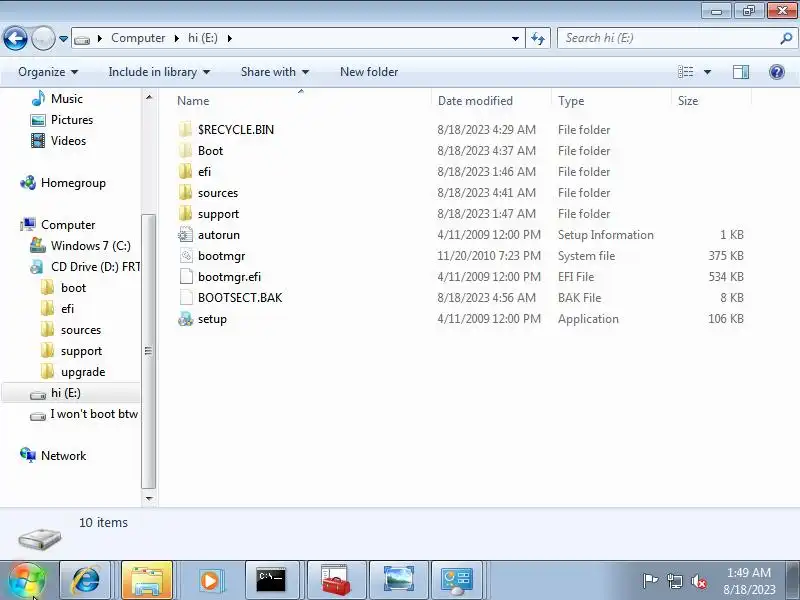The width and height of the screenshot is (800, 600).
Task: Open the address bar history dropdown
Action: click(x=515, y=38)
